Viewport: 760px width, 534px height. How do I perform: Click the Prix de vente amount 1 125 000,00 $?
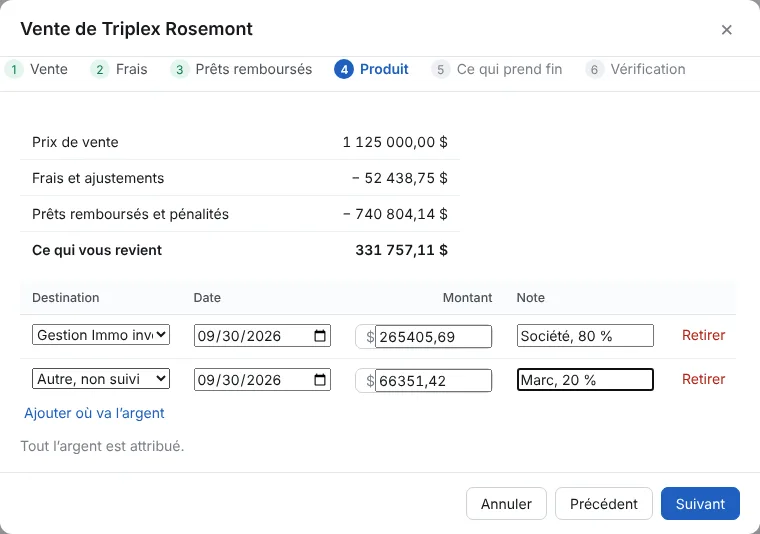click(x=395, y=142)
